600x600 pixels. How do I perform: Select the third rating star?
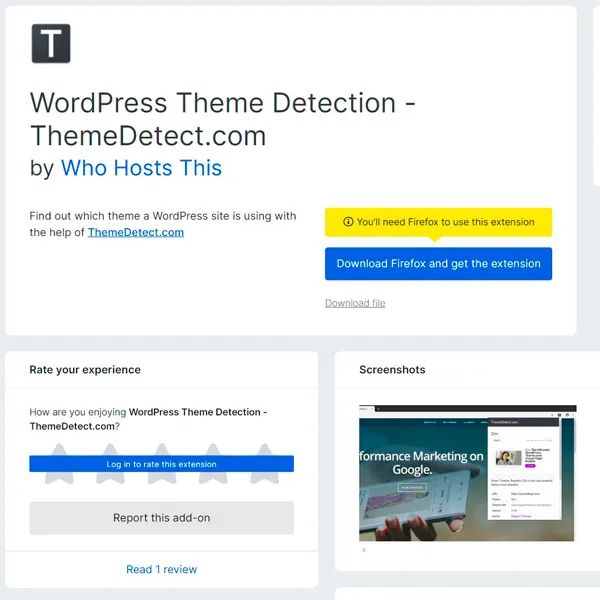click(161, 463)
